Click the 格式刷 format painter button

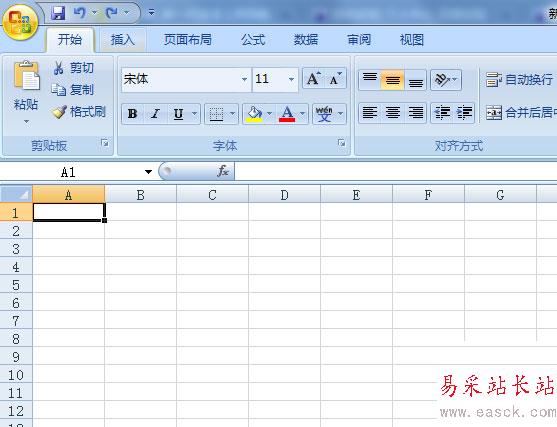tap(79, 112)
